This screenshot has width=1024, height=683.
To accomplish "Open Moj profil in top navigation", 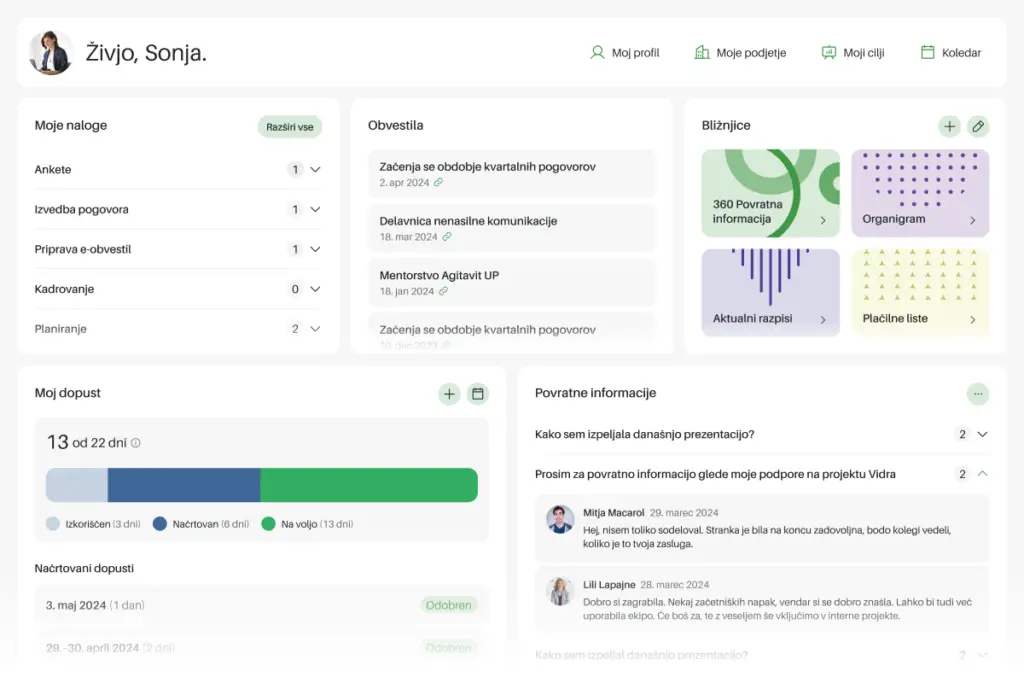I will click(x=625, y=53).
